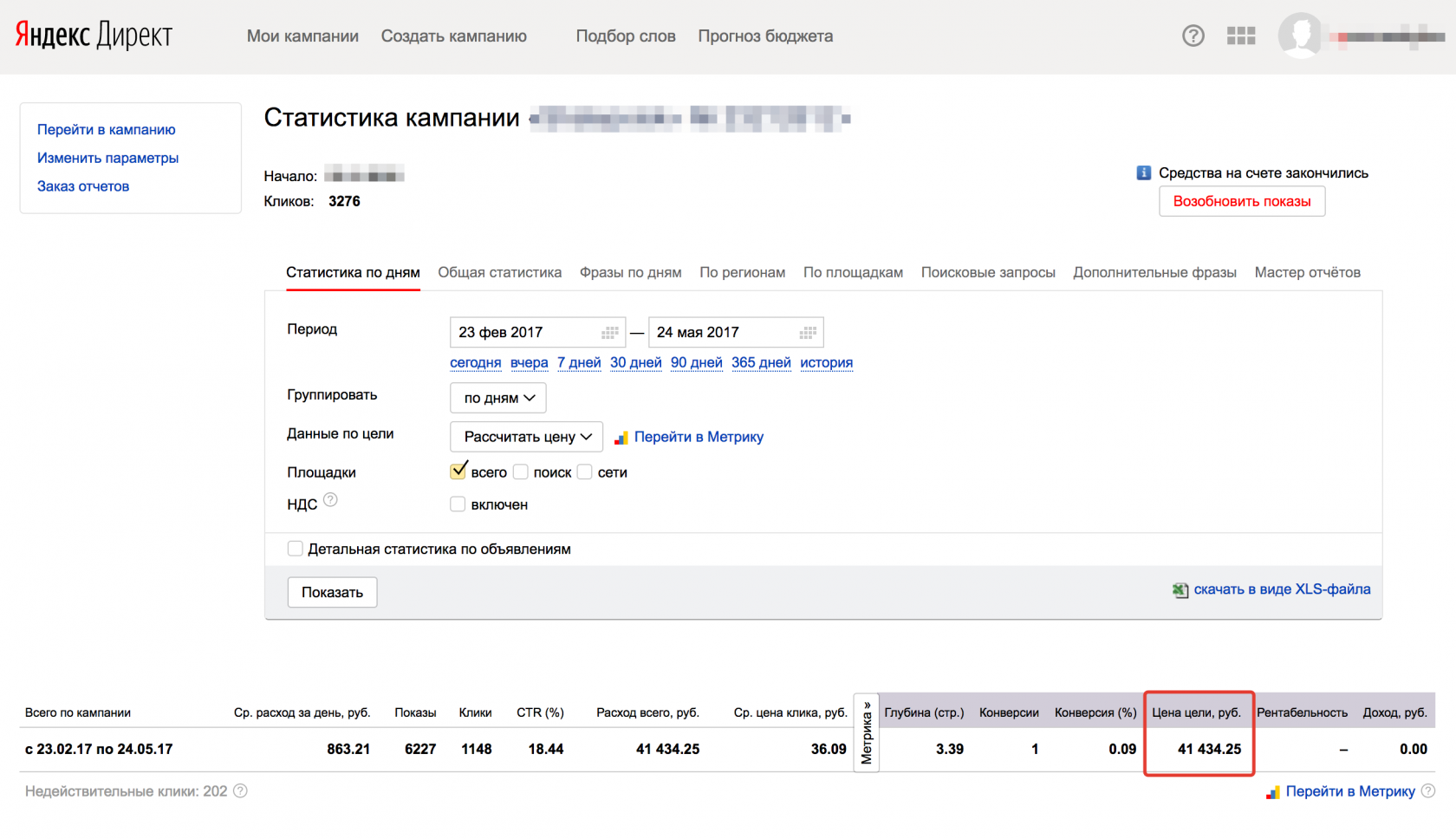This screenshot has height=839, width=1456.
Task: Click the история period link
Action: (827, 362)
